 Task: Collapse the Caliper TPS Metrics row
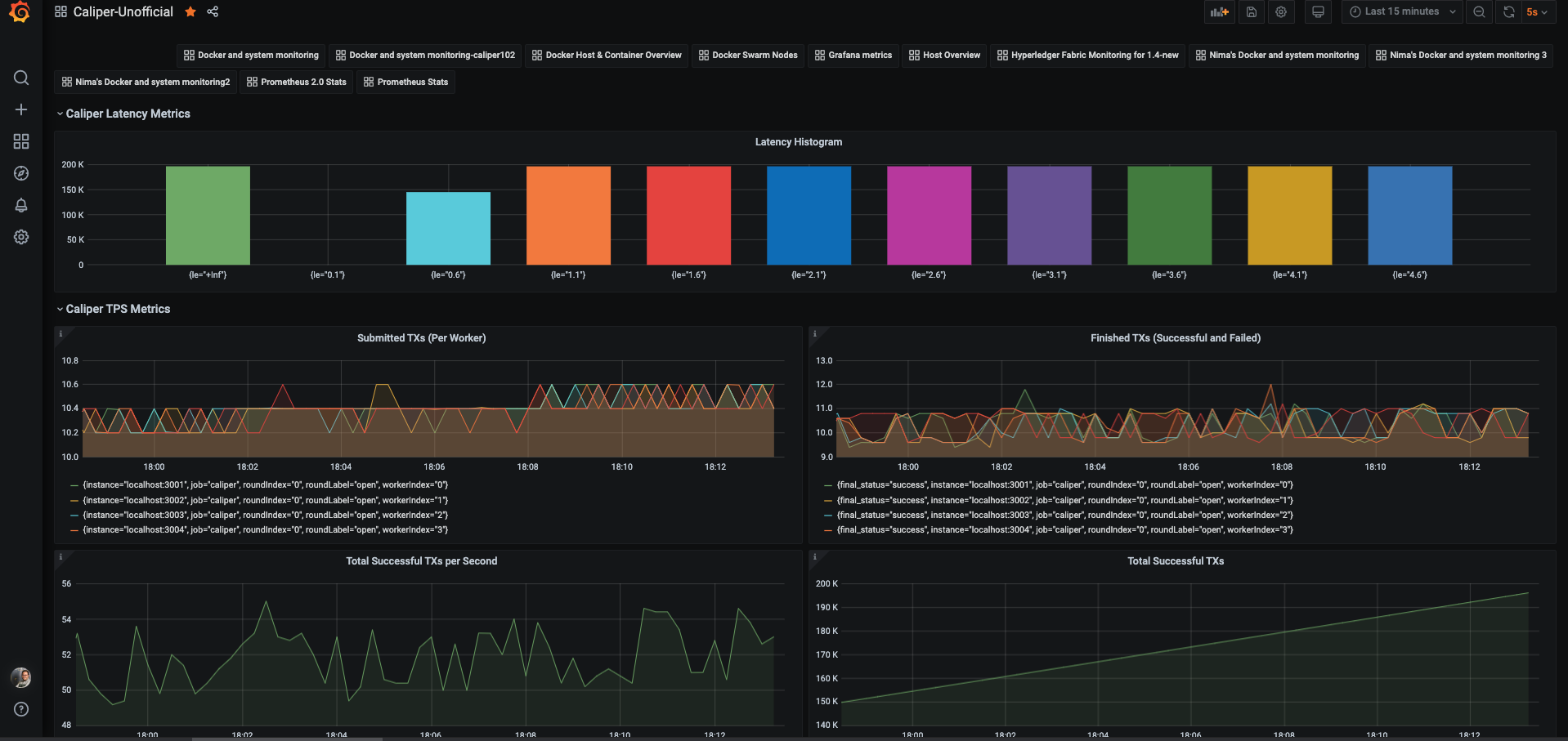114,309
